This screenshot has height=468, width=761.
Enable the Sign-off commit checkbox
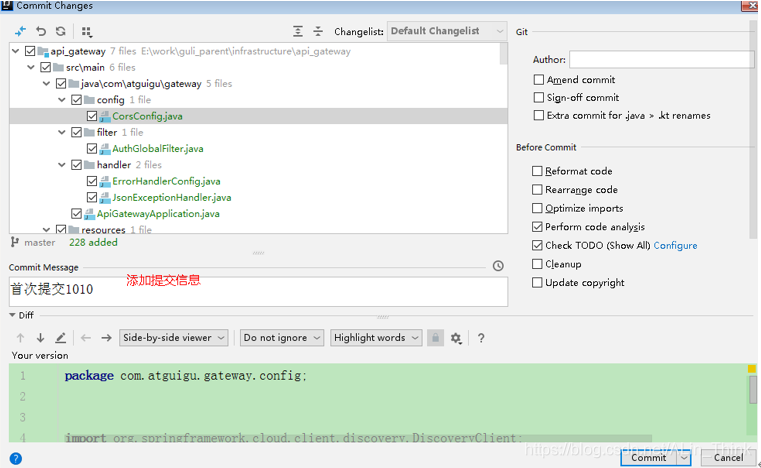click(538, 98)
